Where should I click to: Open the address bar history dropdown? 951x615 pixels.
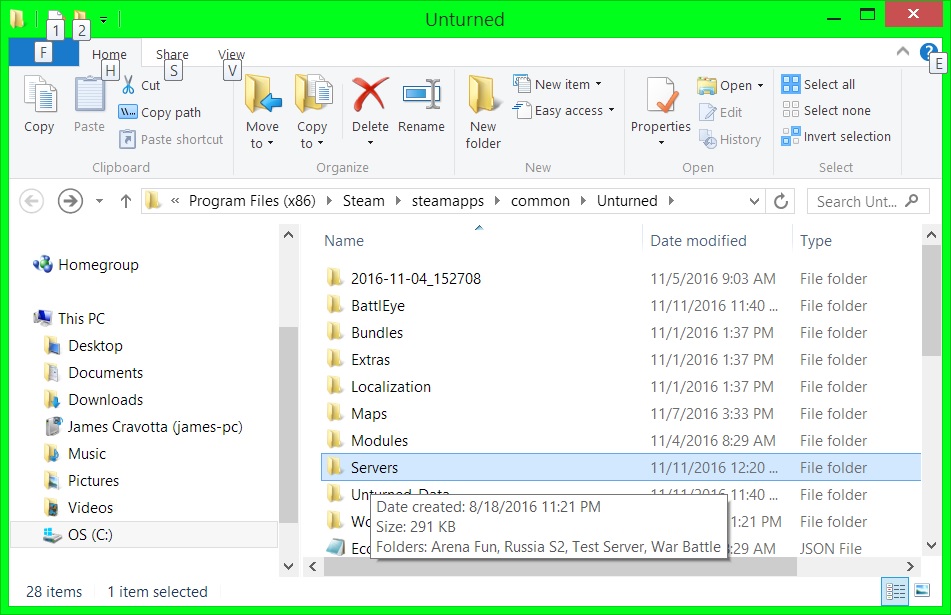click(754, 201)
